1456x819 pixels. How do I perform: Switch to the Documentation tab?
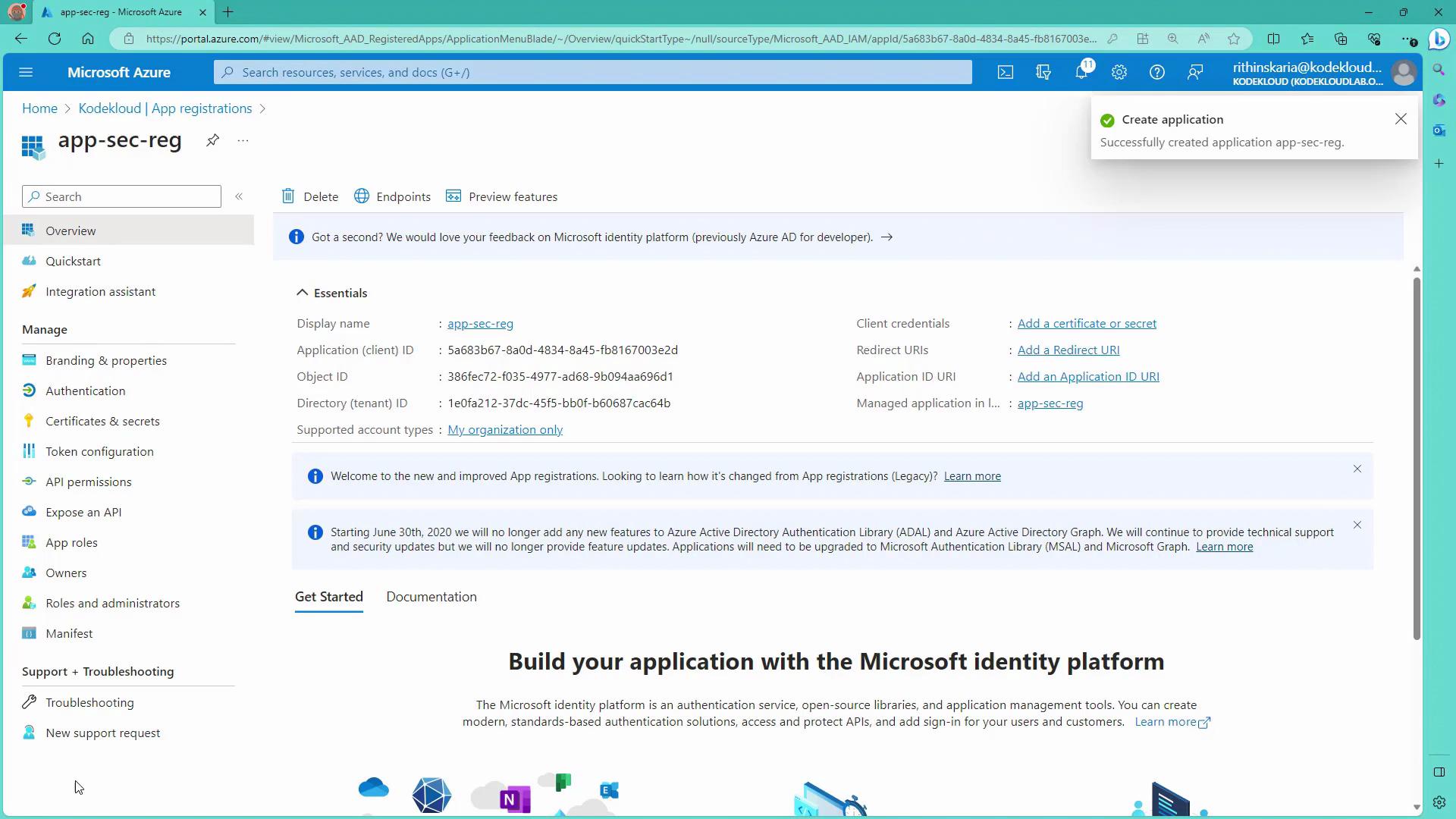(431, 597)
